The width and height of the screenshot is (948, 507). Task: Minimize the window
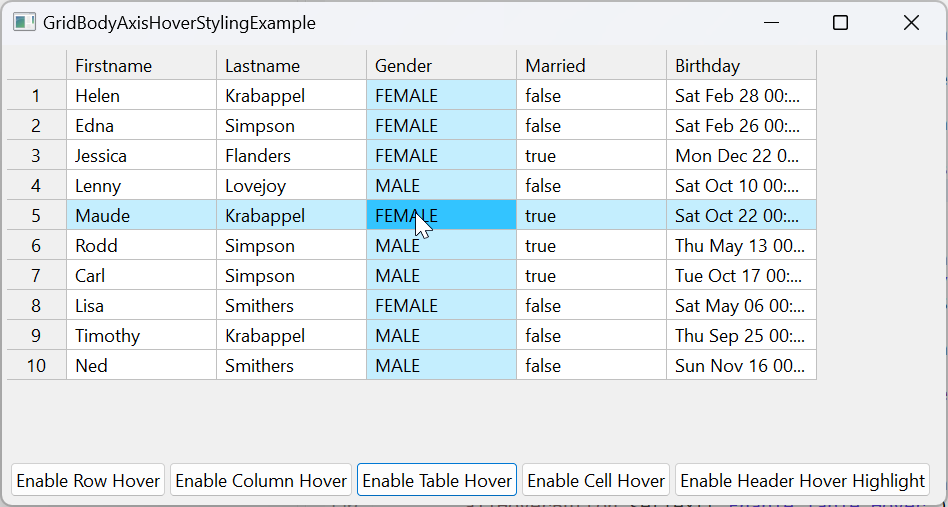(x=771, y=23)
